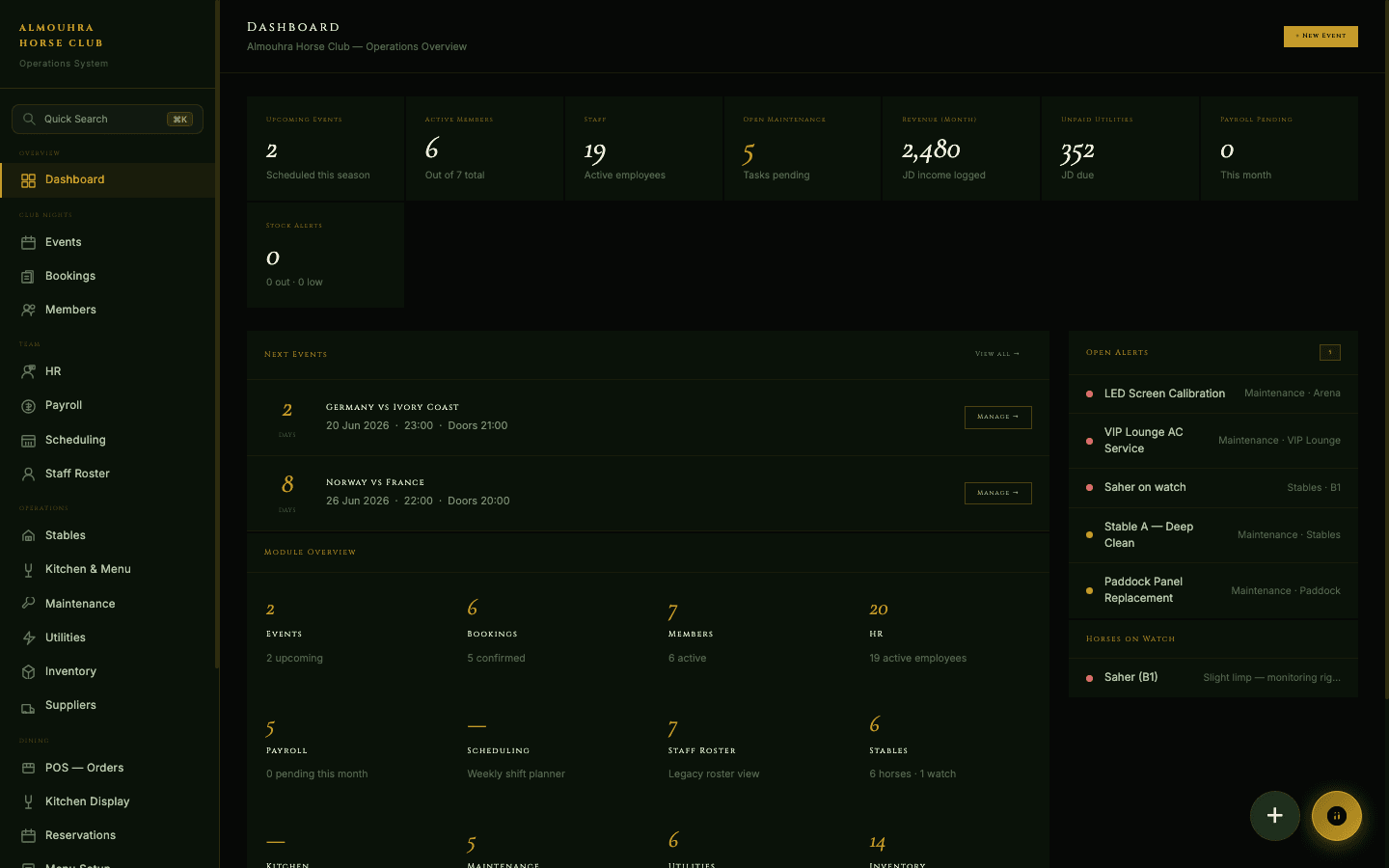Open the Upcoming Events stat card
The image size is (1389, 868).
[x=325, y=149]
